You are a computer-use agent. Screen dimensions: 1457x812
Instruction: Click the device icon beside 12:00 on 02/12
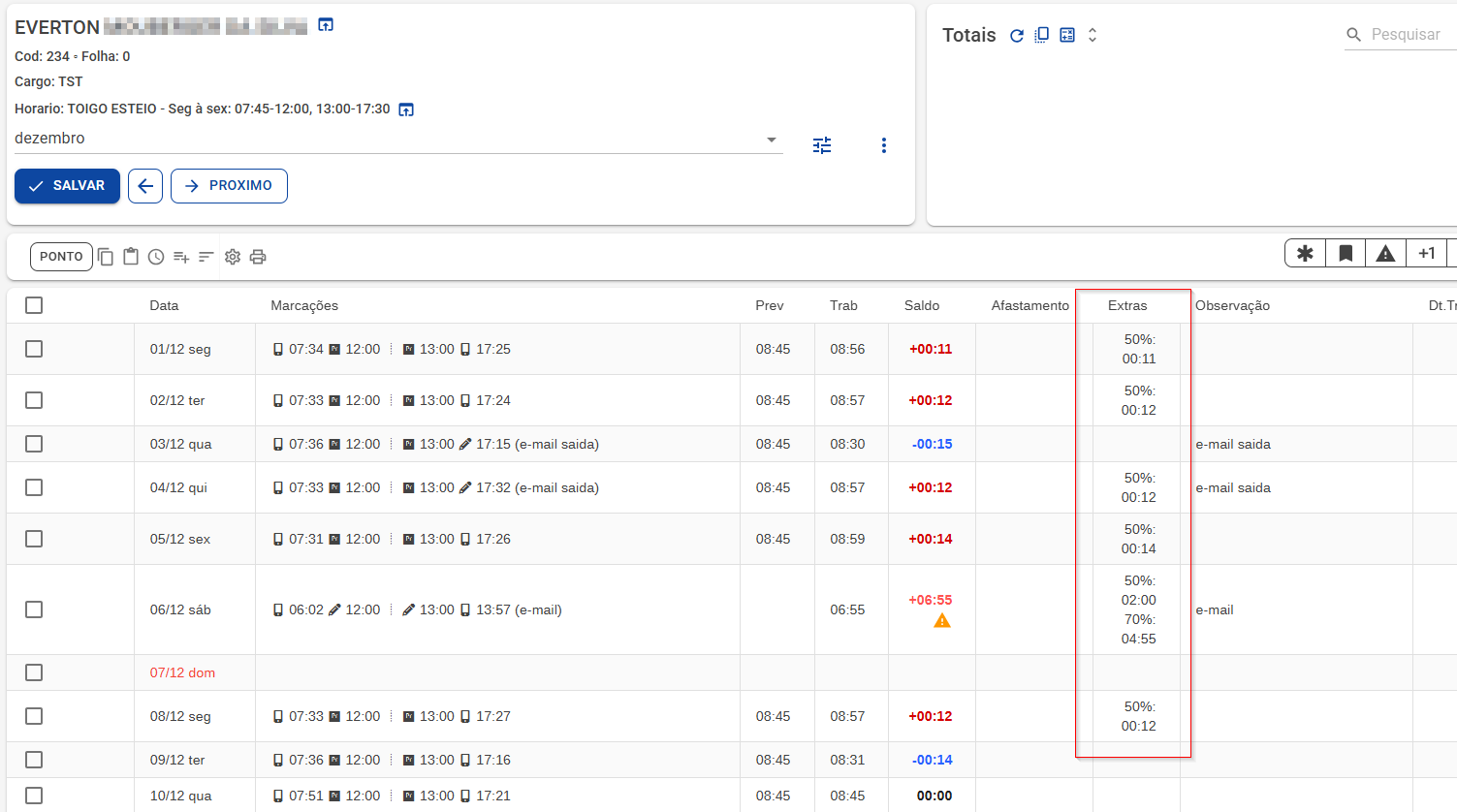tap(334, 400)
